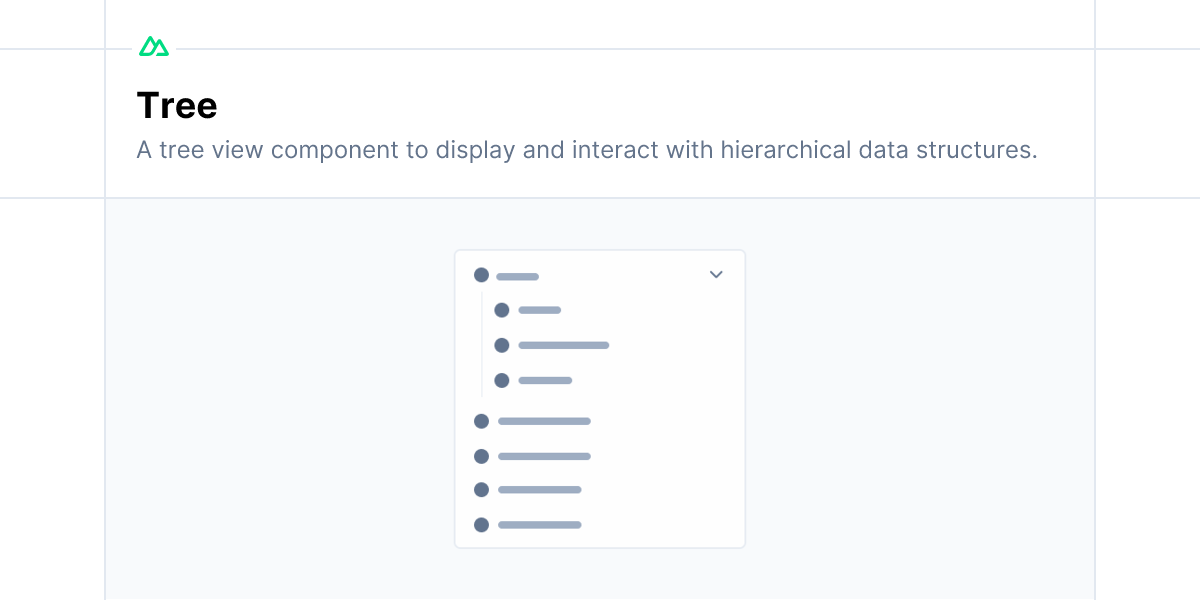
Task: Click the second-to-last tree item's dot icon
Action: tap(481, 490)
